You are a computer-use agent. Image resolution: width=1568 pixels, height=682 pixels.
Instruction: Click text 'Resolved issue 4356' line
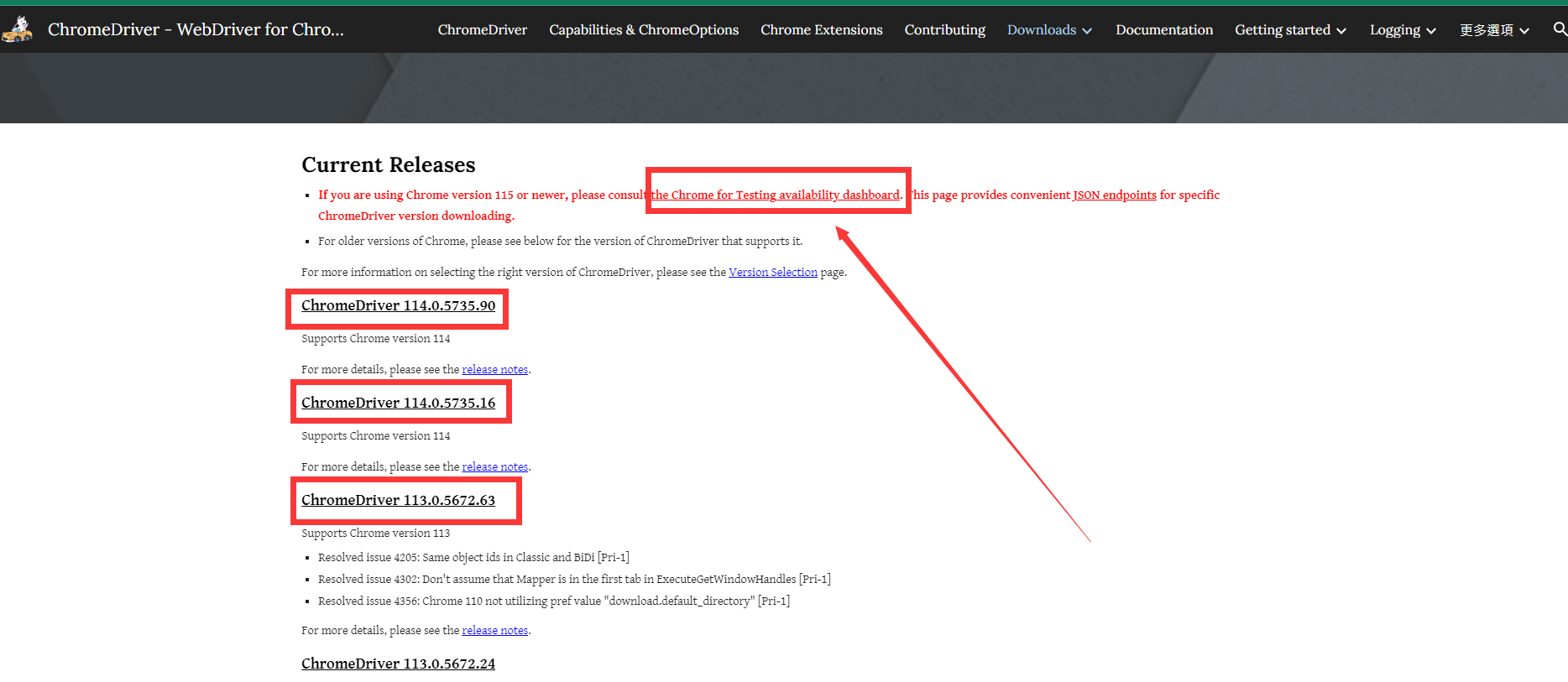(554, 601)
